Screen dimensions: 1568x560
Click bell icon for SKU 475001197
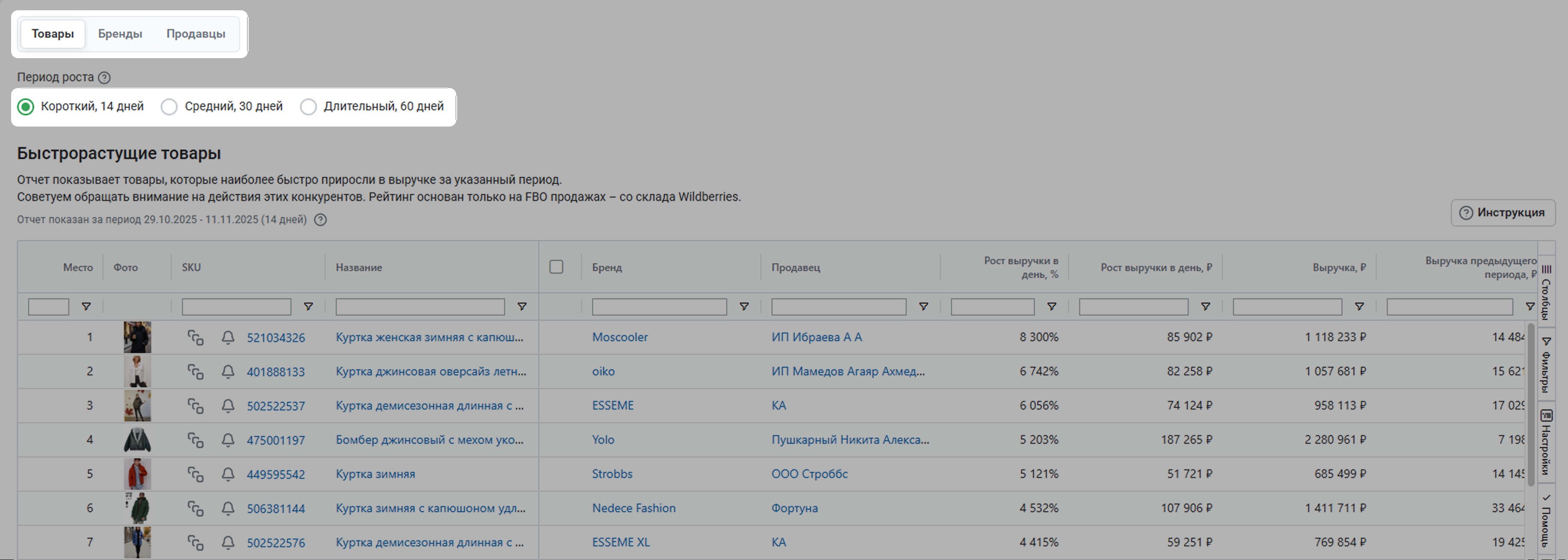228,439
